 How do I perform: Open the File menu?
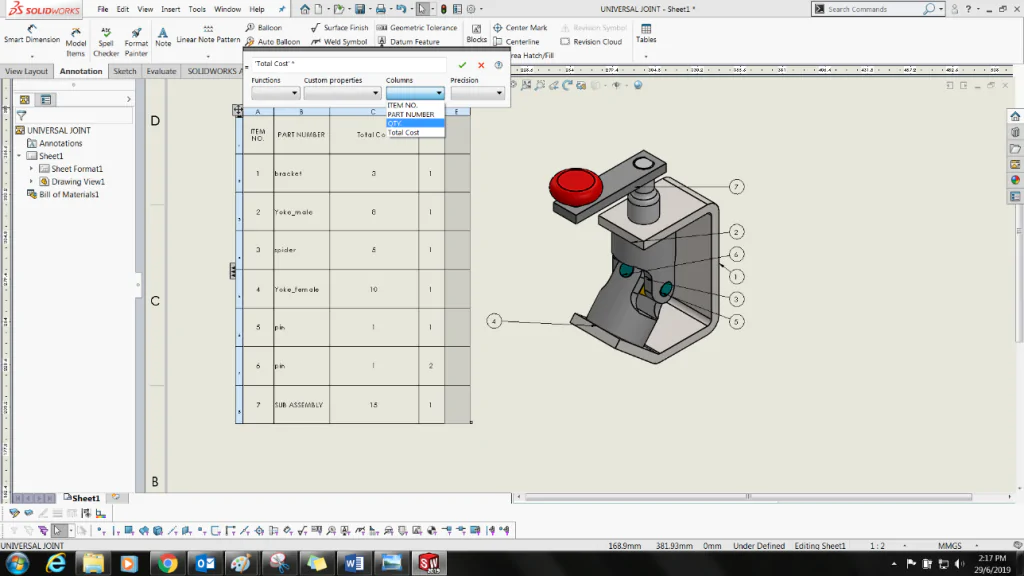pyautogui.click(x=103, y=9)
